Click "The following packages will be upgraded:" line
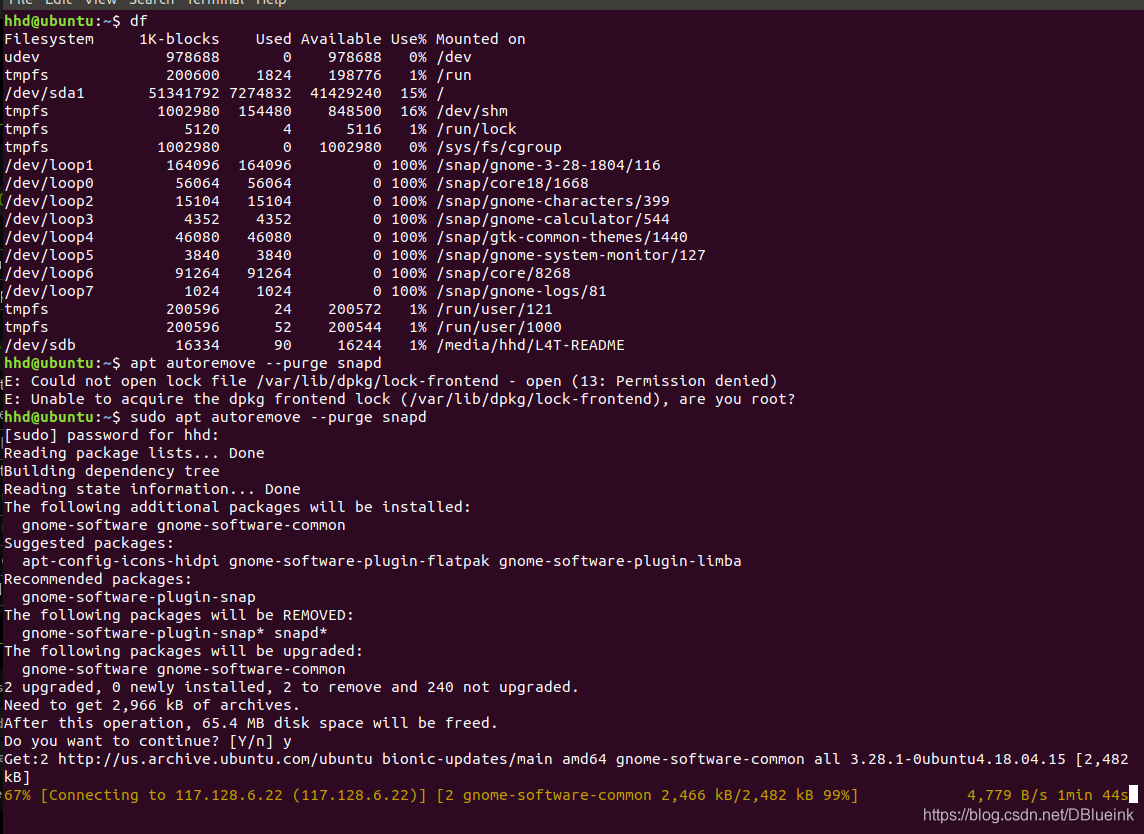This screenshot has width=1144, height=834. tap(184, 651)
